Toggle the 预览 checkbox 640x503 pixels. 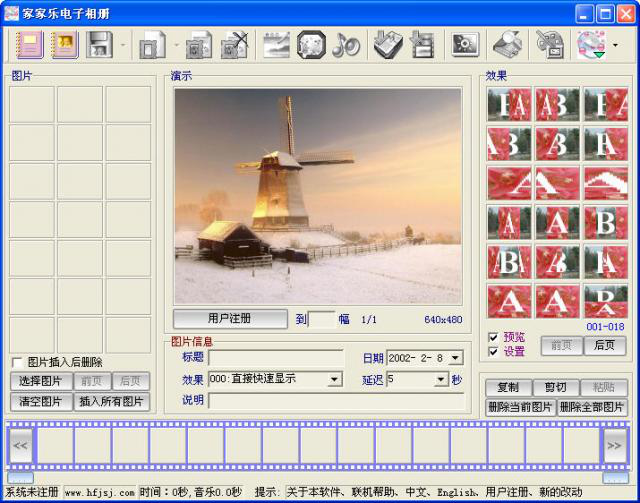[x=493, y=337]
